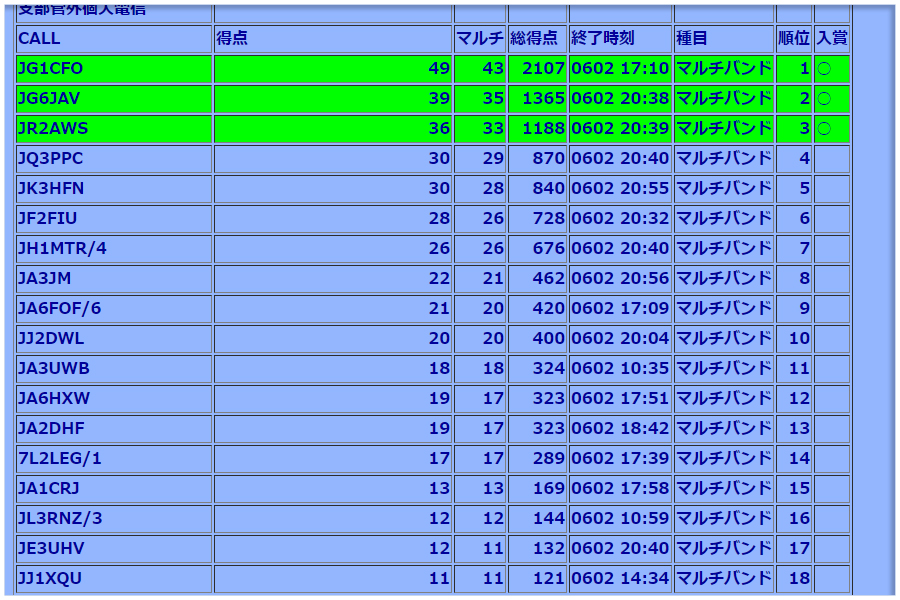Viewport: 900px width, 600px height.
Task: Click the 7L2LEG/1 call sign cell
Action: [114, 459]
